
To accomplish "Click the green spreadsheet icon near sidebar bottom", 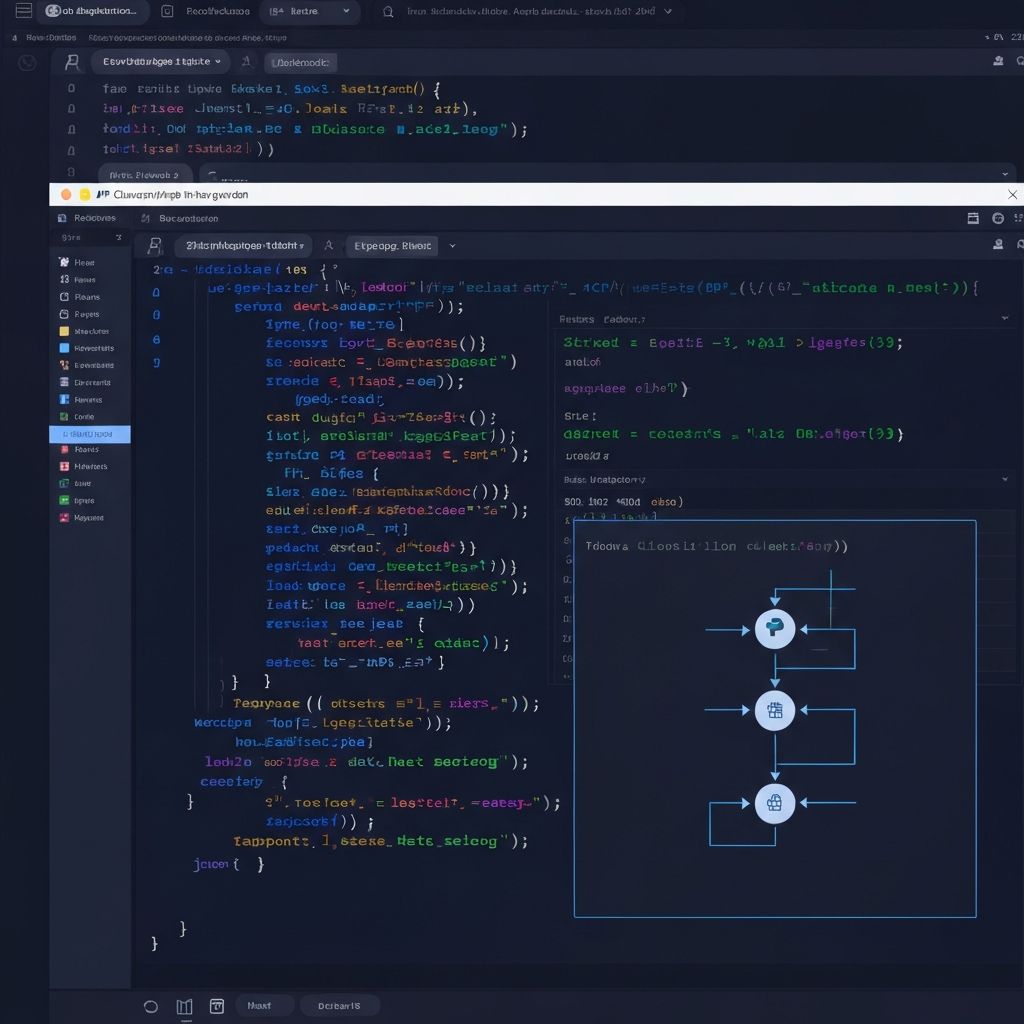I will pos(64,500).
